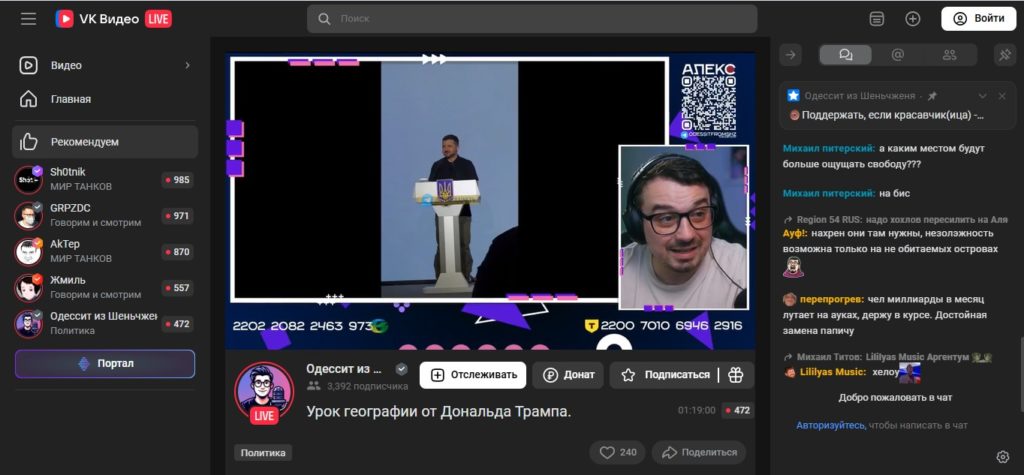This screenshot has width=1024, height=475.
Task: Click the search magnifier icon
Action: coord(324,19)
